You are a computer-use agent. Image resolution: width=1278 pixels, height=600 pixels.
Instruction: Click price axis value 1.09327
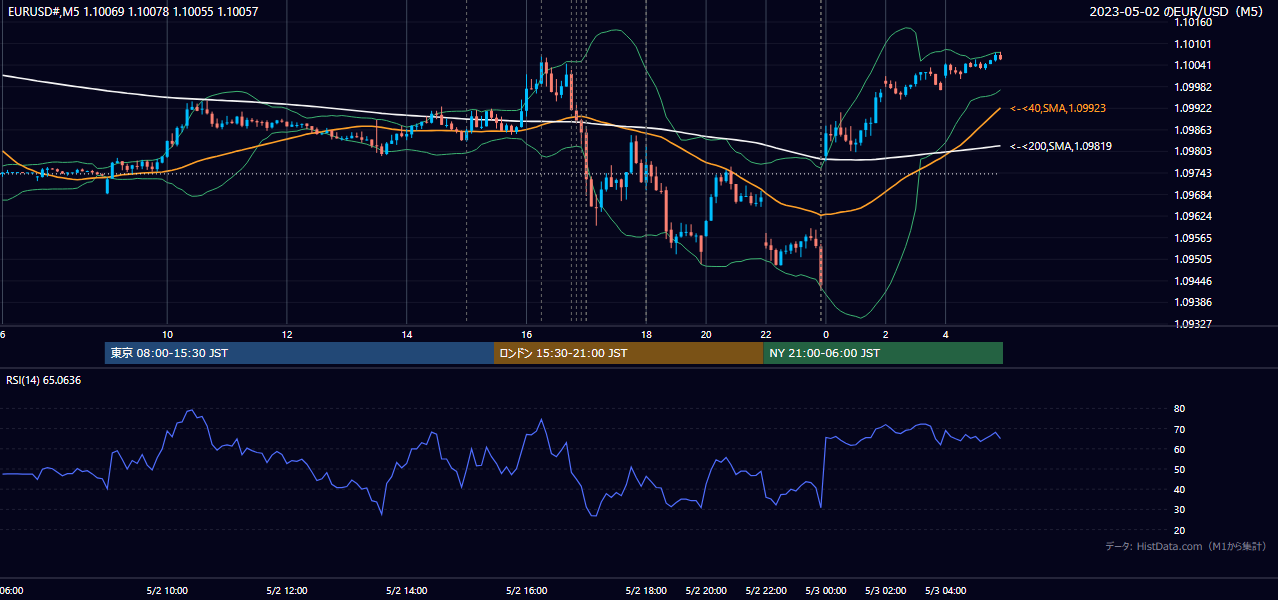[1193, 324]
